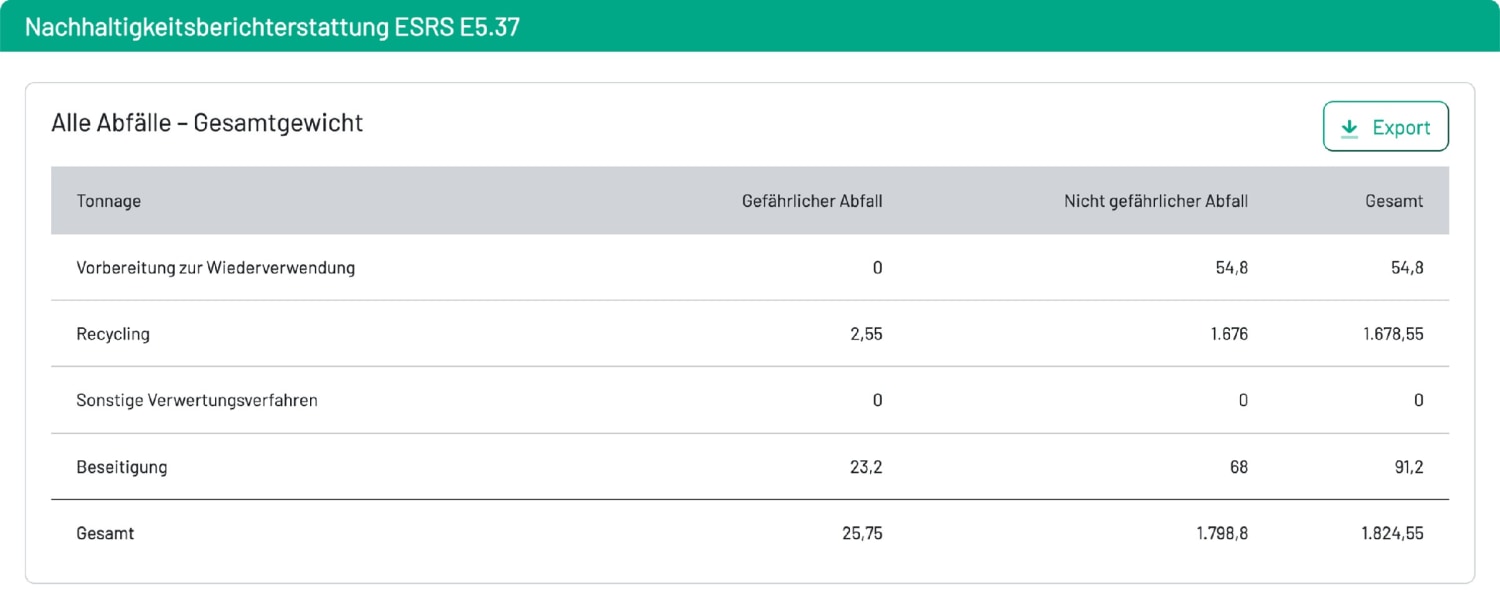Click the 91,2 Beseitigung total value

(1407, 467)
